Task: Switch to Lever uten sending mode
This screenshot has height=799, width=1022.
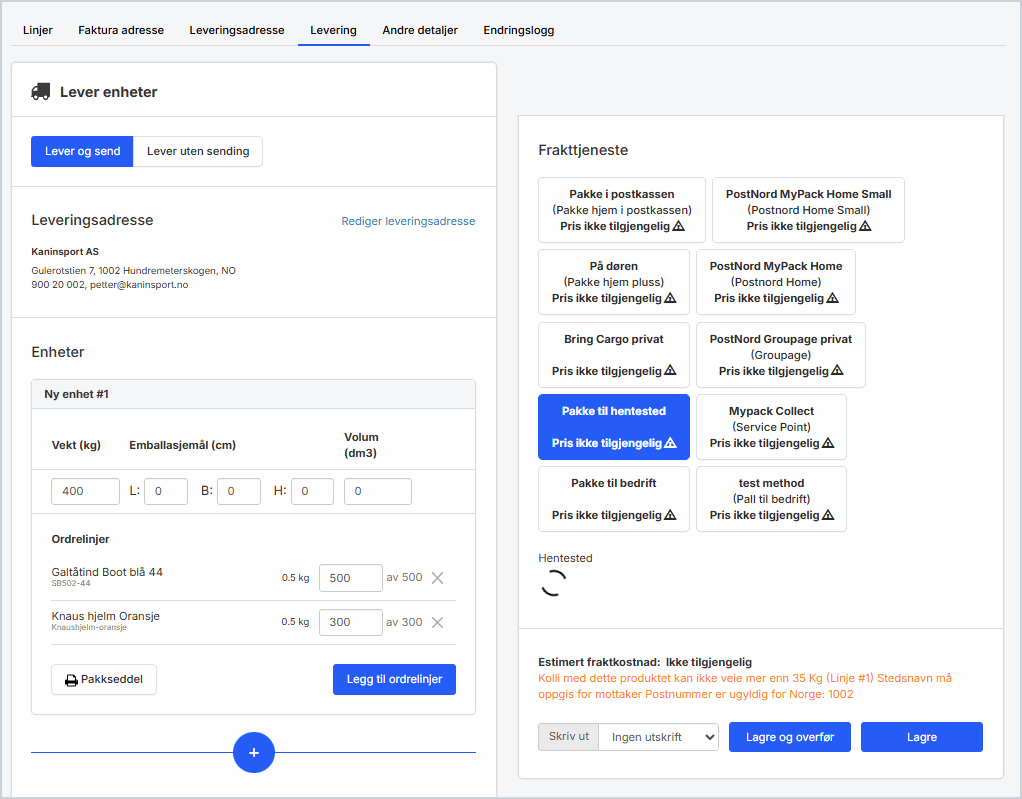Action: (198, 152)
